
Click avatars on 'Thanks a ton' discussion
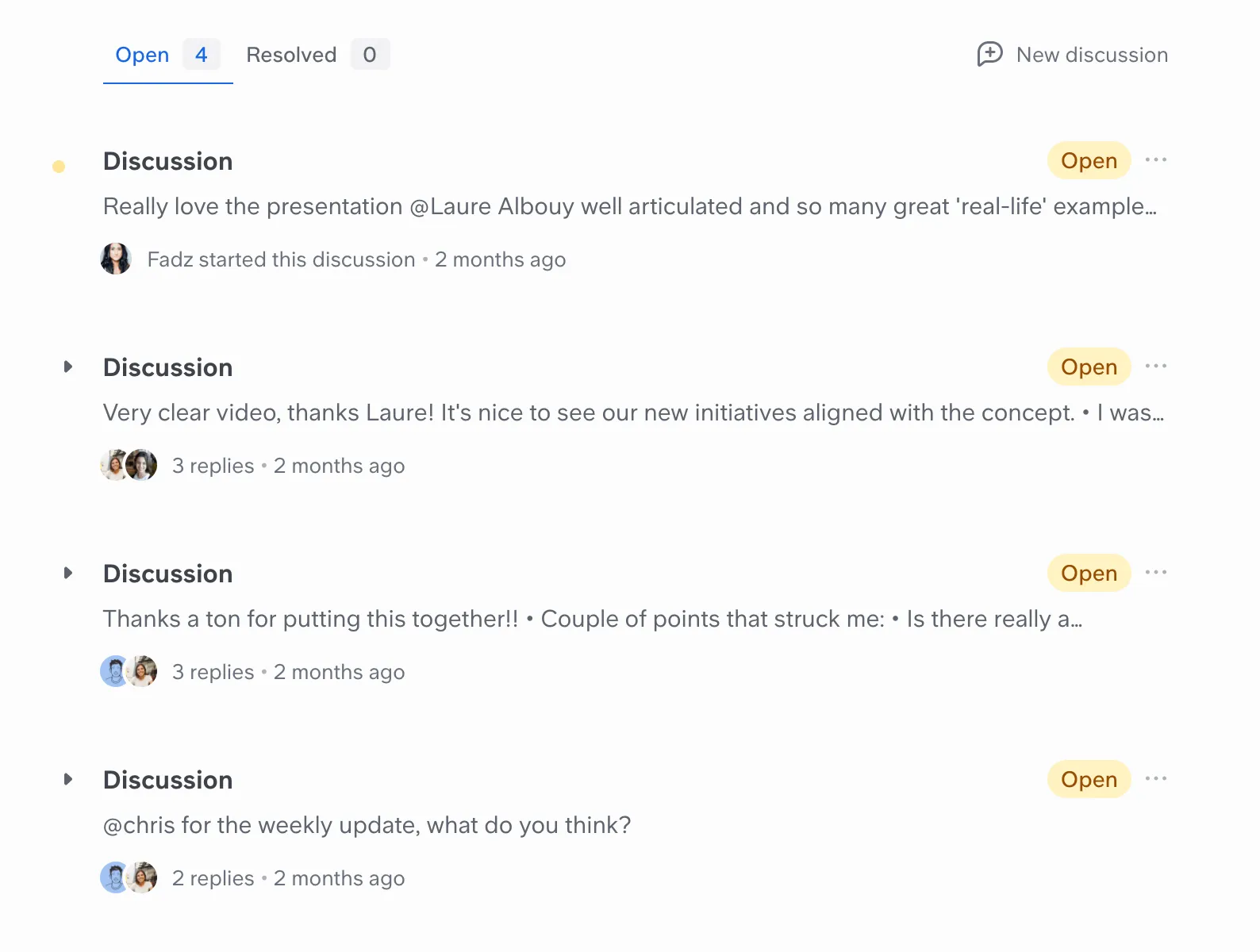(x=129, y=671)
